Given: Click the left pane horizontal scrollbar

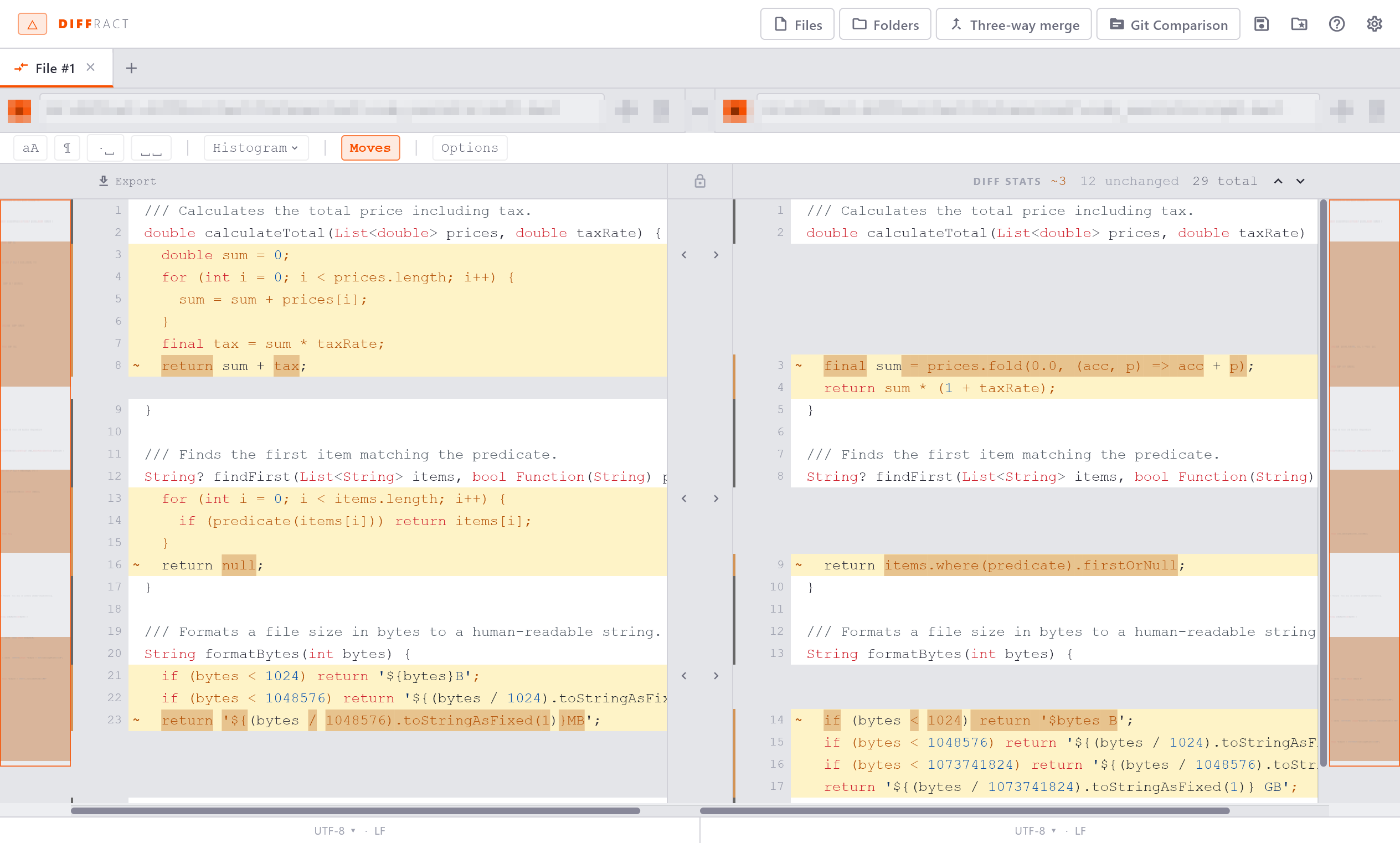Looking at the screenshot, I should click(356, 811).
